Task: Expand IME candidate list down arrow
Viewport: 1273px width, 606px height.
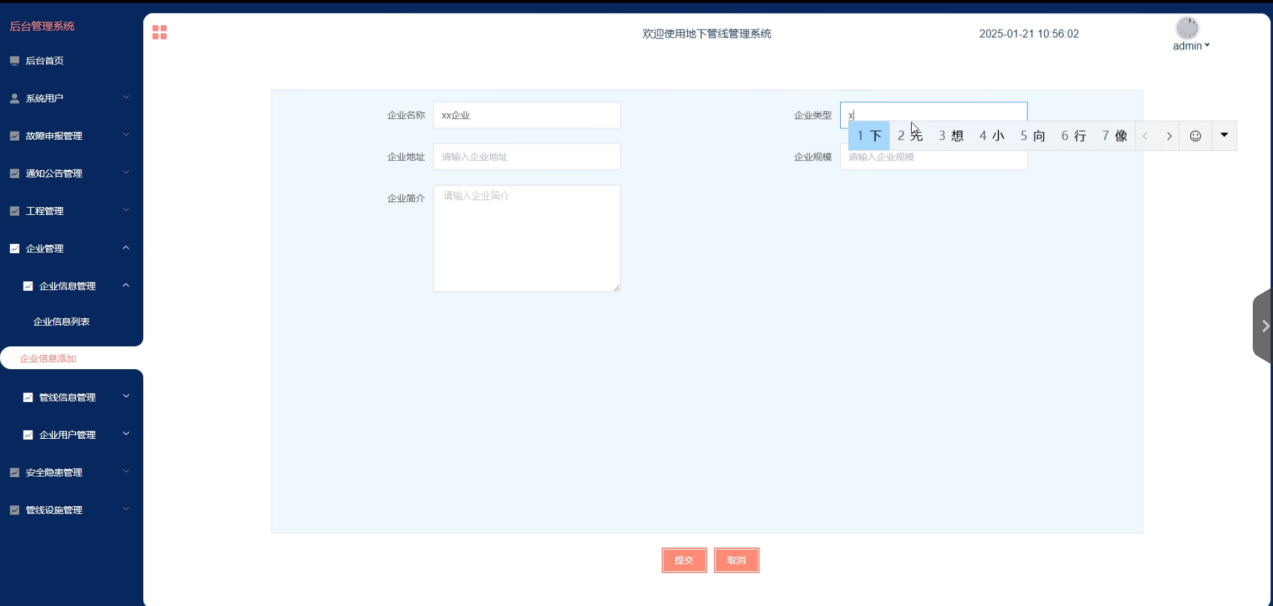Action: click(1224, 135)
